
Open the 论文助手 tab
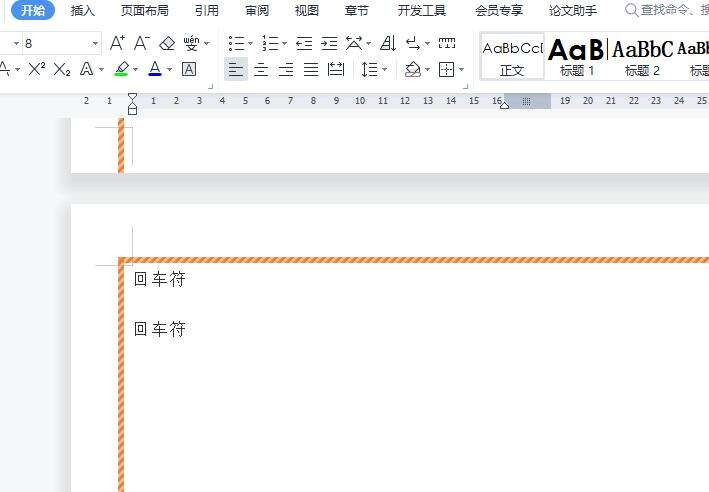pos(573,10)
